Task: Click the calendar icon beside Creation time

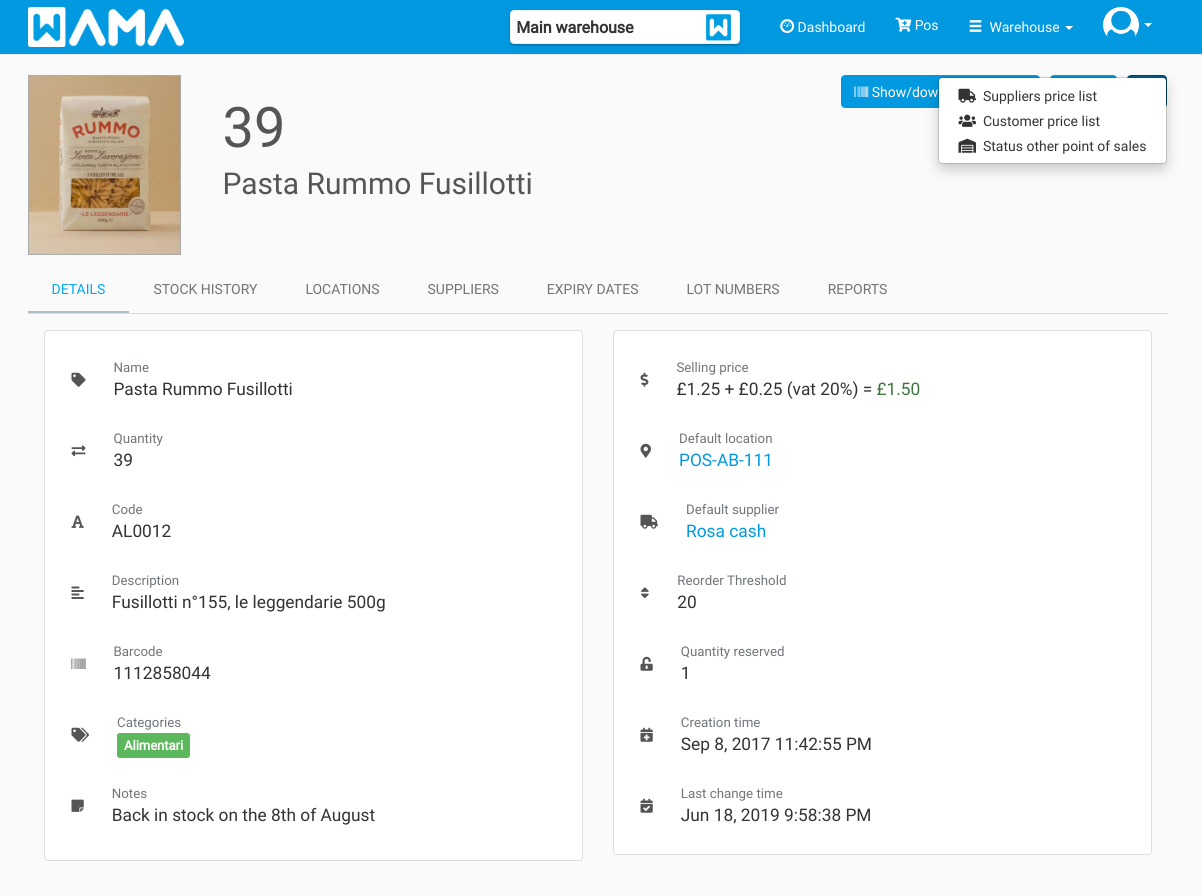Action: [646, 735]
